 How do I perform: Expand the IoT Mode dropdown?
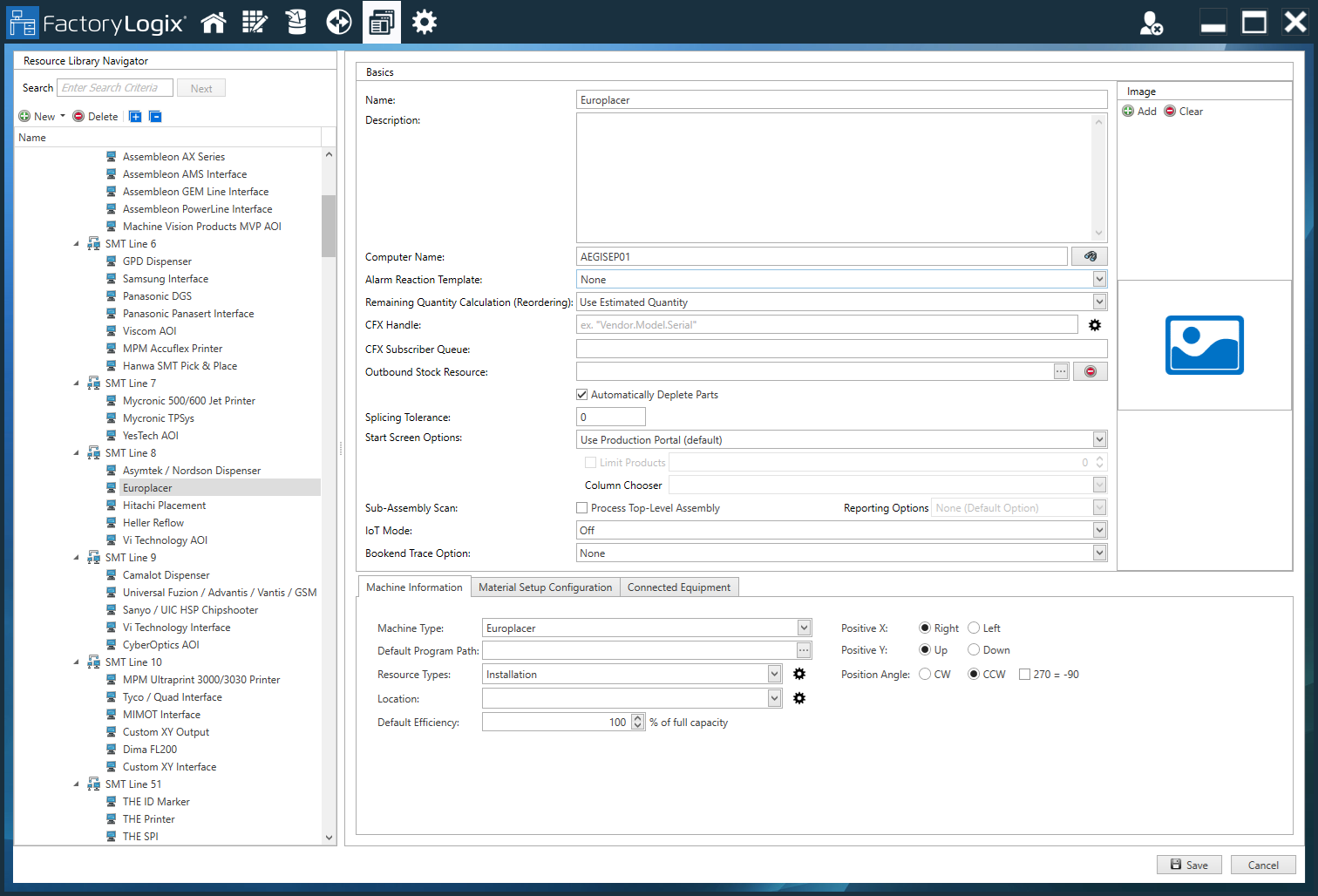1099,531
